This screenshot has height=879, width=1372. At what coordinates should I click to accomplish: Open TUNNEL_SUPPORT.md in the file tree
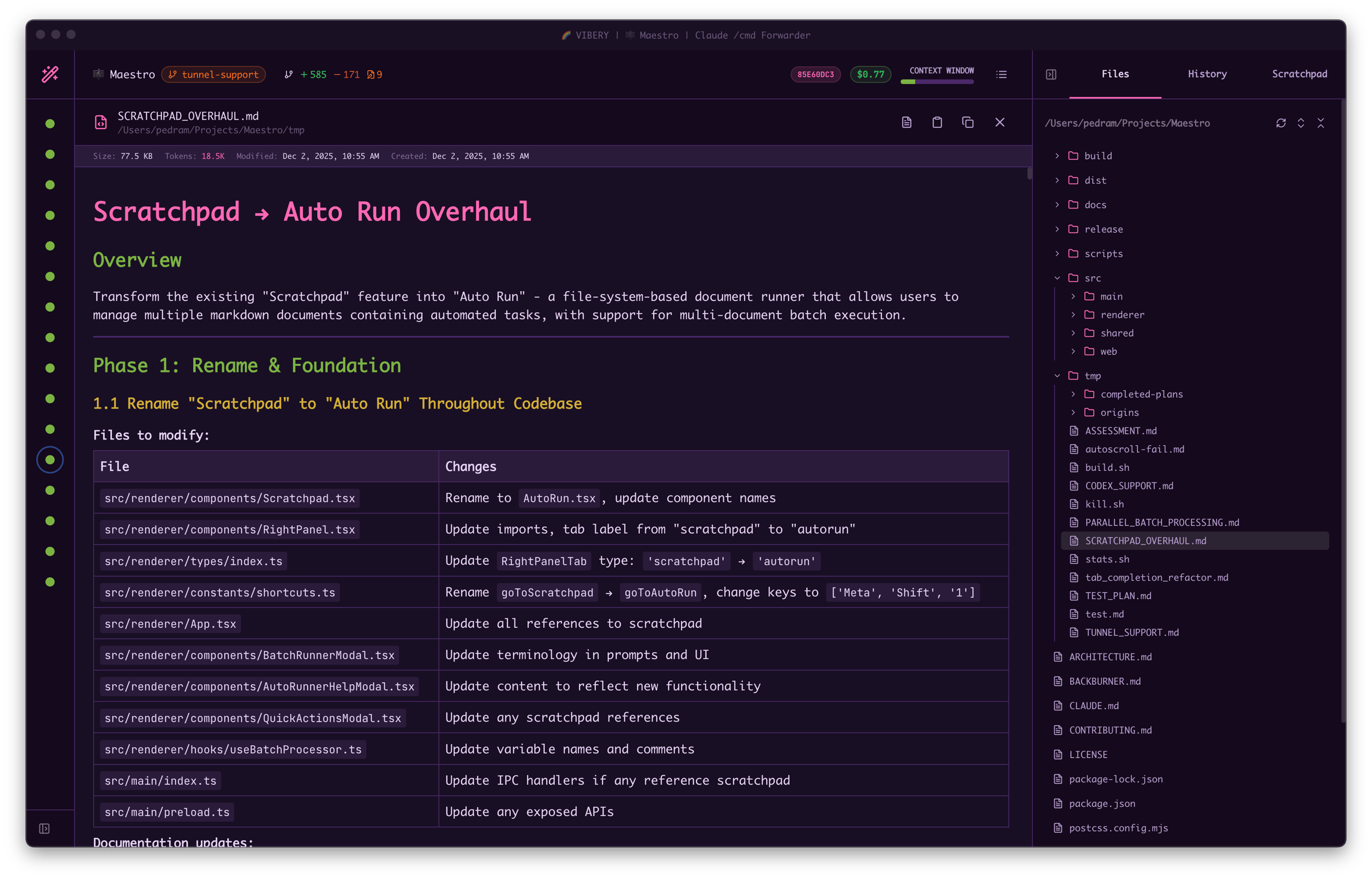1131,633
